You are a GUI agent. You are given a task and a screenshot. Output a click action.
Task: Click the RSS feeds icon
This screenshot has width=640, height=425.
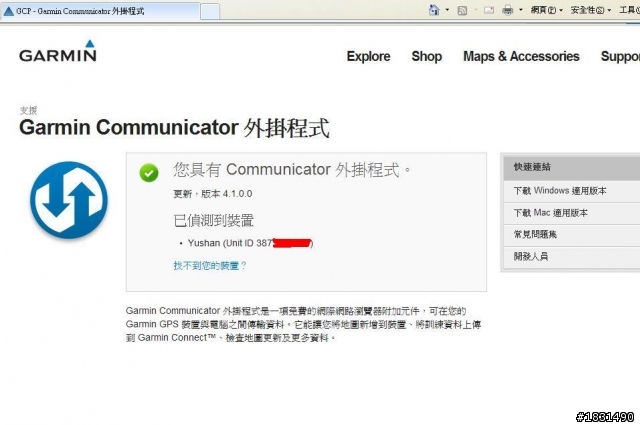click(x=462, y=10)
